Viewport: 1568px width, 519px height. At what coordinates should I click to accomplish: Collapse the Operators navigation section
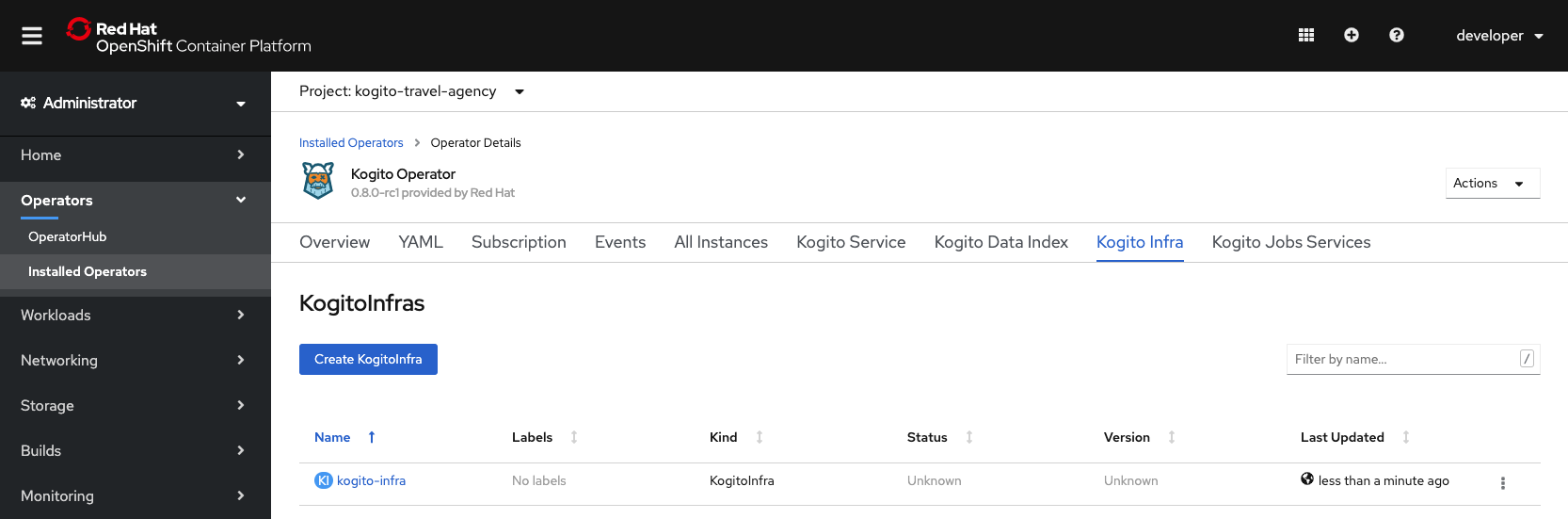click(135, 200)
